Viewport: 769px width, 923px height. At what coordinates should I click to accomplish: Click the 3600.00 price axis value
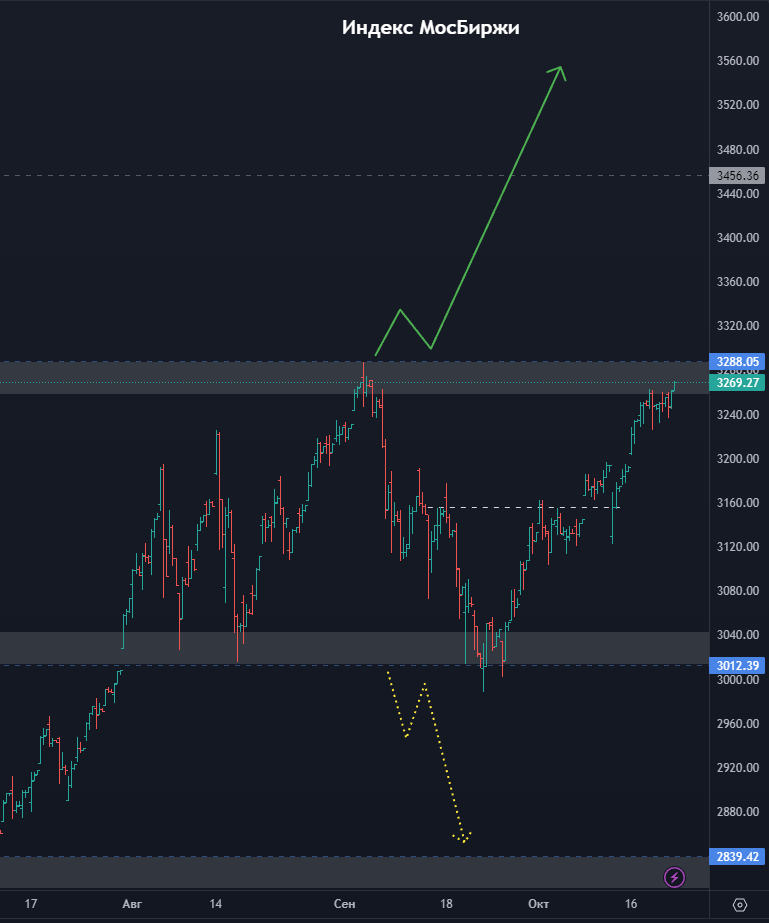pos(737,16)
